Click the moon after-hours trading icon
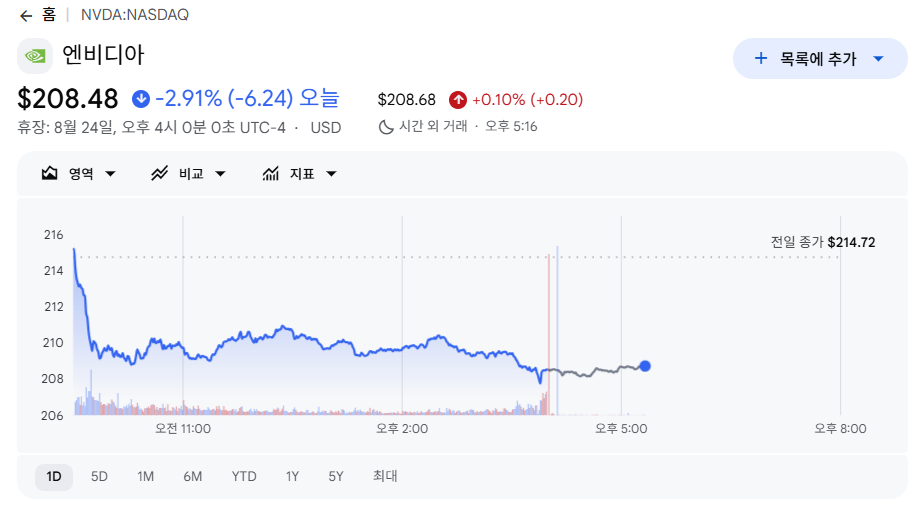Image resolution: width=922 pixels, height=507 pixels. [386, 127]
